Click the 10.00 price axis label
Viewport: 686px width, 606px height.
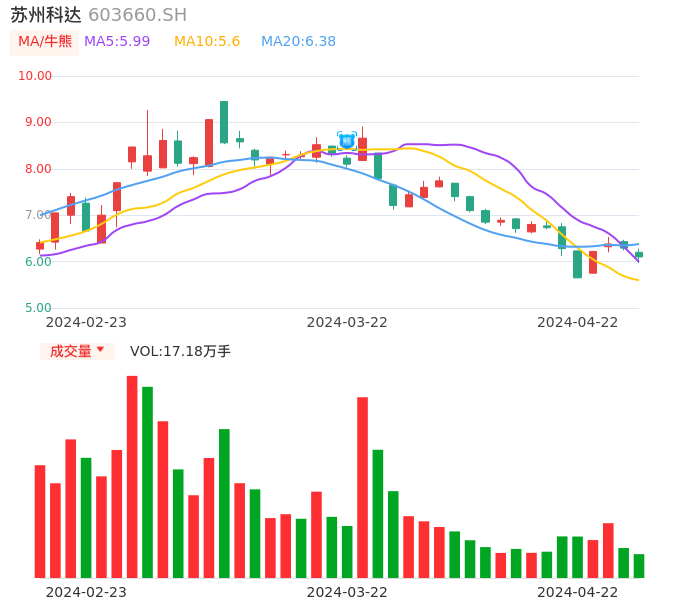(35, 76)
